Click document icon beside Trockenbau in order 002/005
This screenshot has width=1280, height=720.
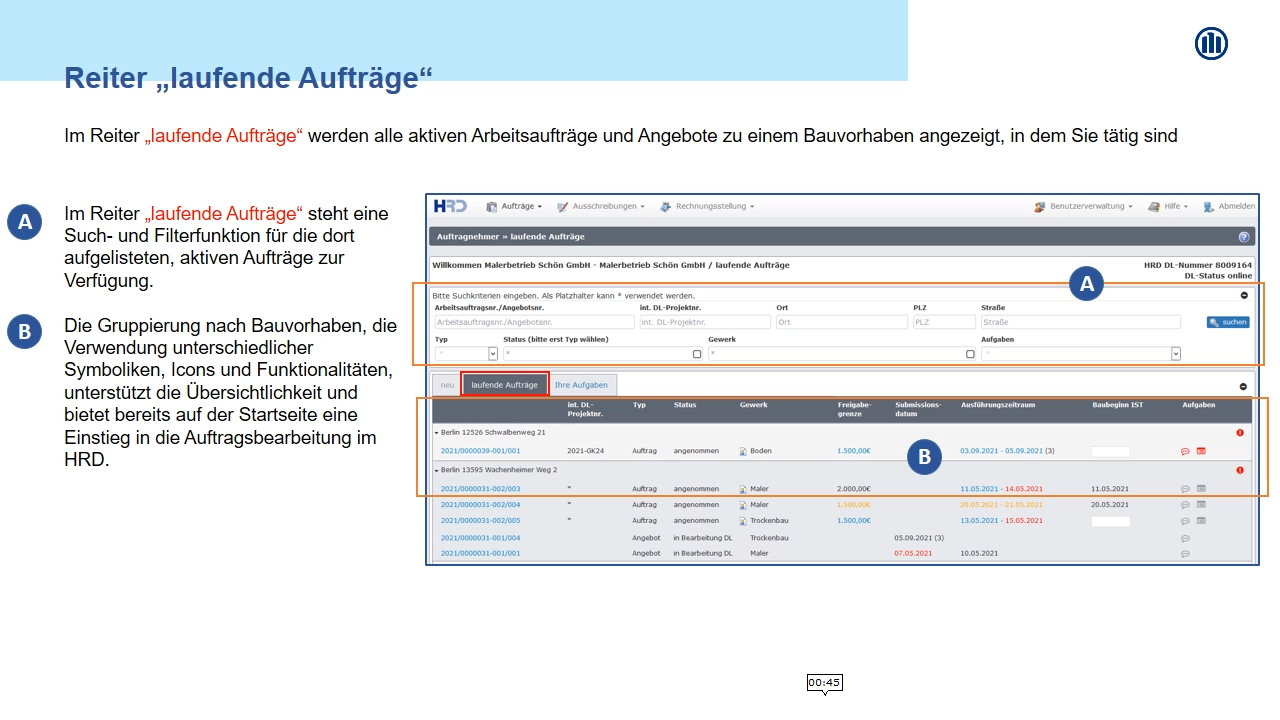(x=743, y=521)
